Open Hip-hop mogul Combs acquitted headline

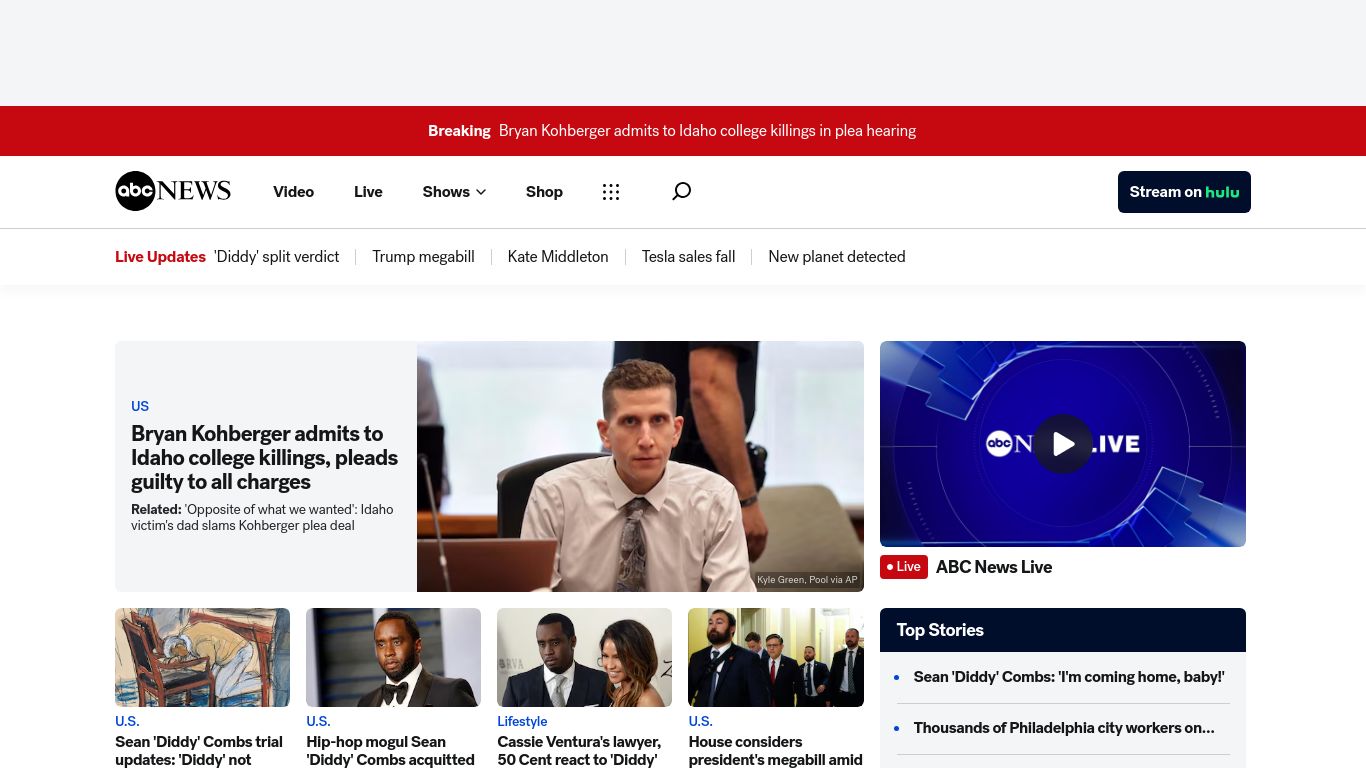click(390, 751)
